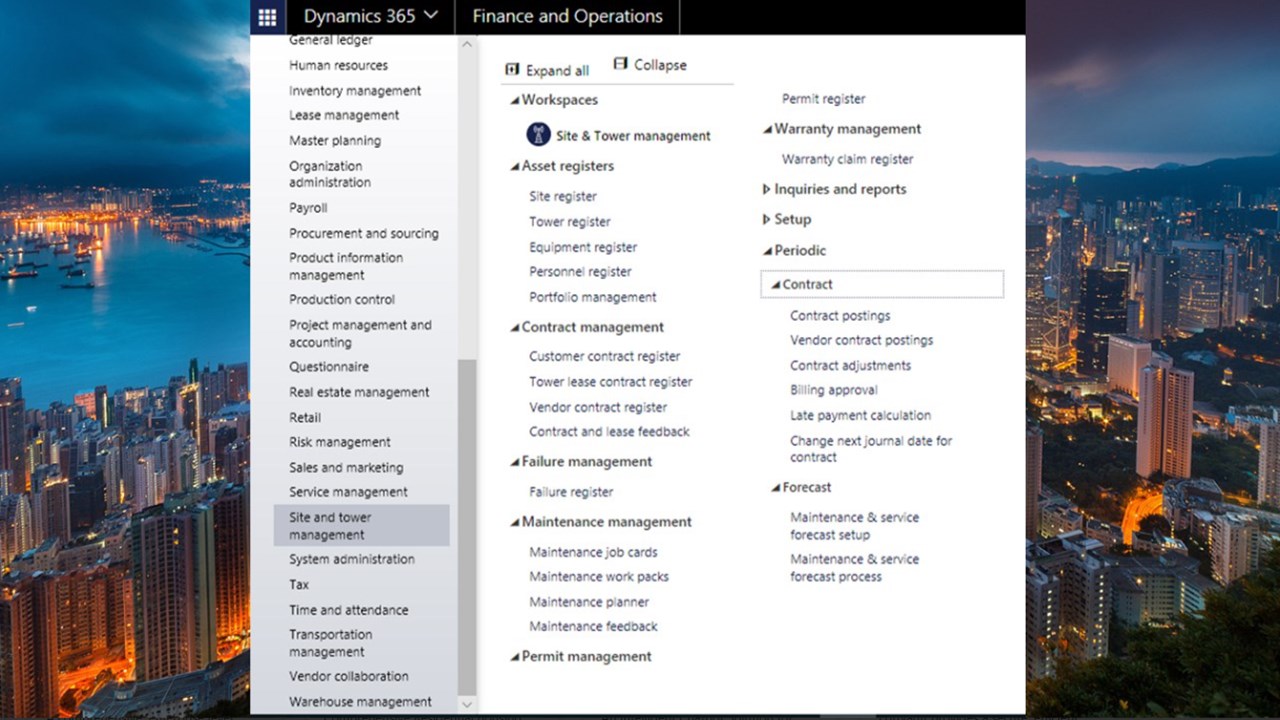
Task: Click the Collapse icon
Action: coord(620,64)
